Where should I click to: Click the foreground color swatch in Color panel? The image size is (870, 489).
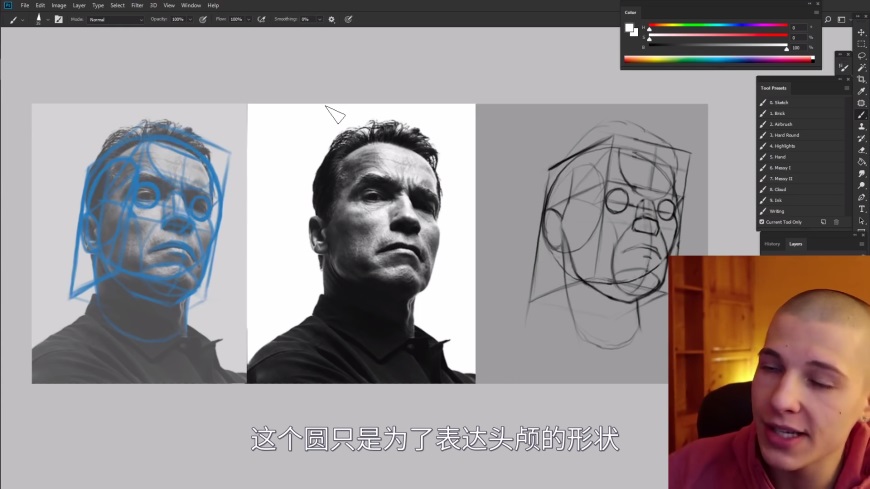coord(629,28)
